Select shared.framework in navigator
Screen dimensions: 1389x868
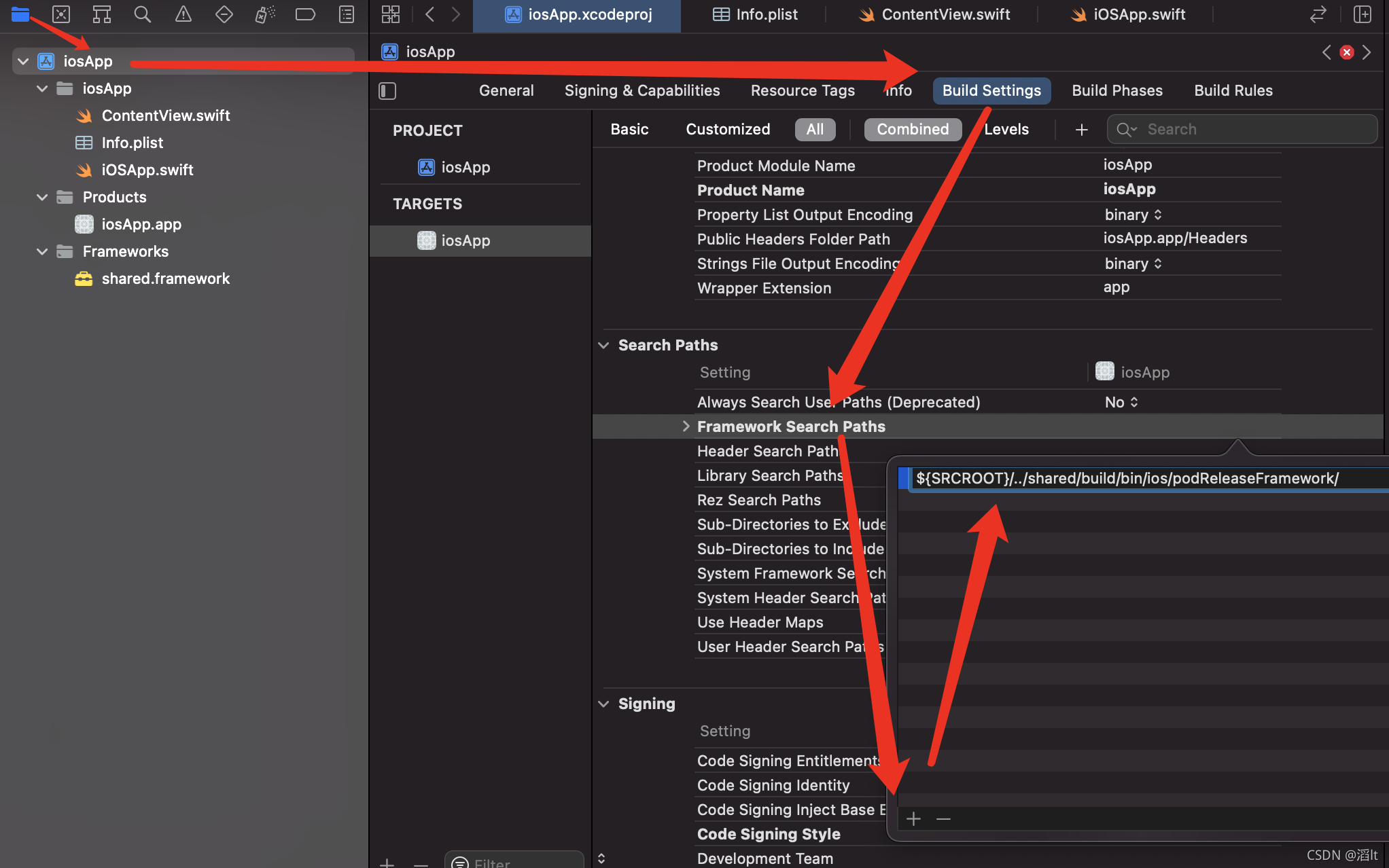[165, 278]
